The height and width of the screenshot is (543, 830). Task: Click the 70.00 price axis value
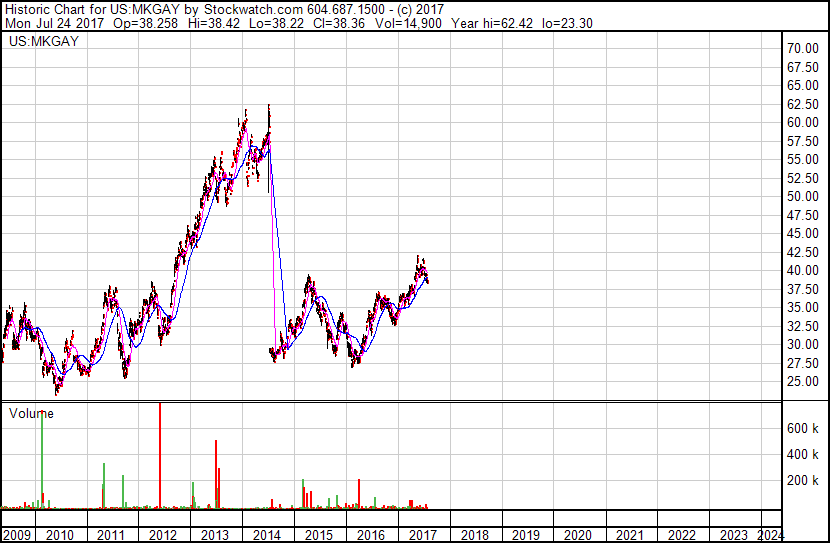point(803,48)
